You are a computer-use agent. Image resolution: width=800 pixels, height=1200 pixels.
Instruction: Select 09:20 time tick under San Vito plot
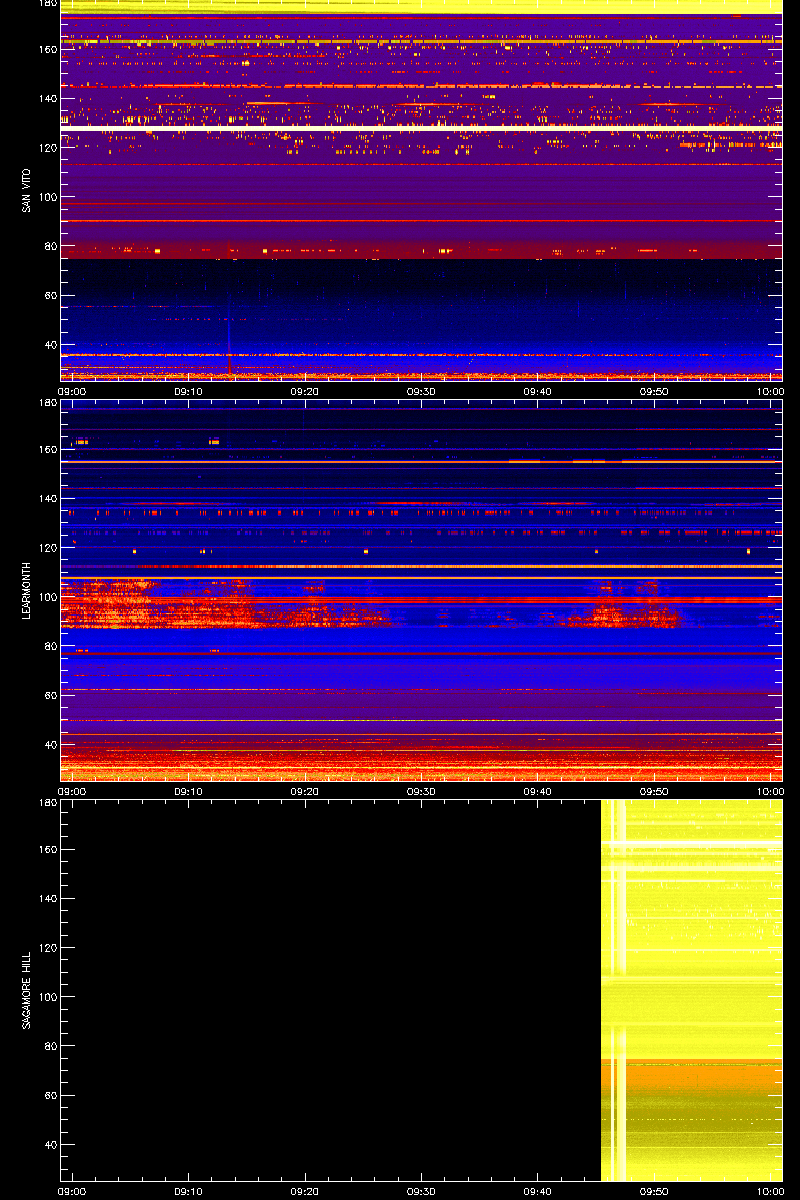pos(305,392)
